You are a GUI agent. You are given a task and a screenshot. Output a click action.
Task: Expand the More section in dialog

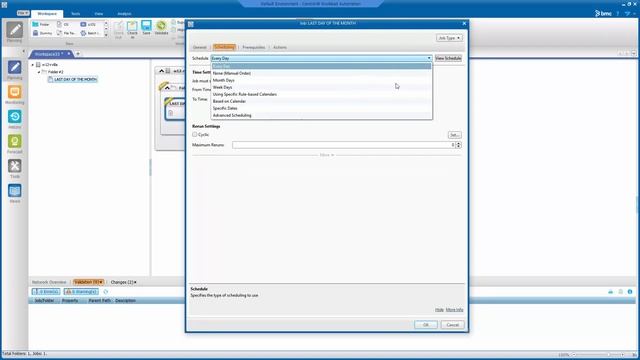327,155
